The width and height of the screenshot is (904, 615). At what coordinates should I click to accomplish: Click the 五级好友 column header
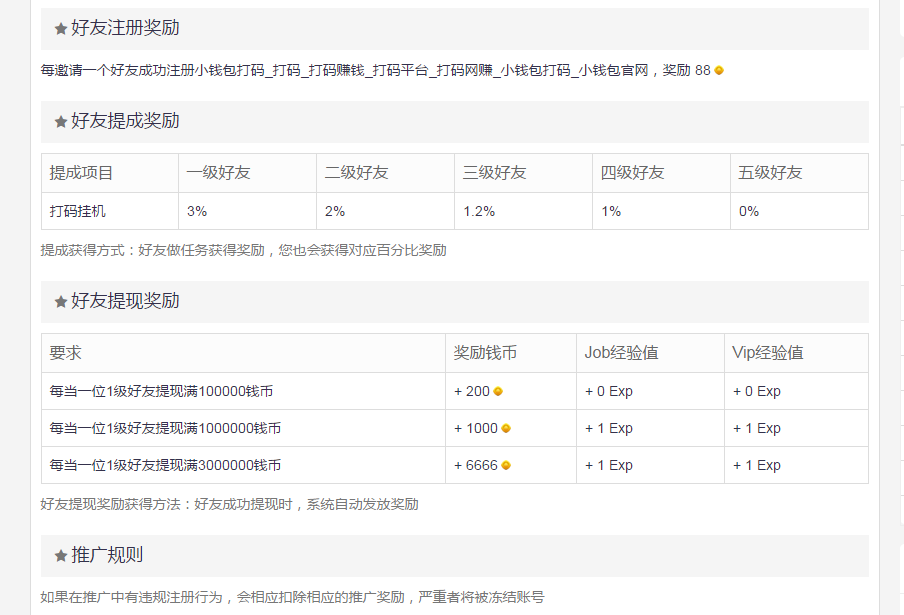(799, 173)
